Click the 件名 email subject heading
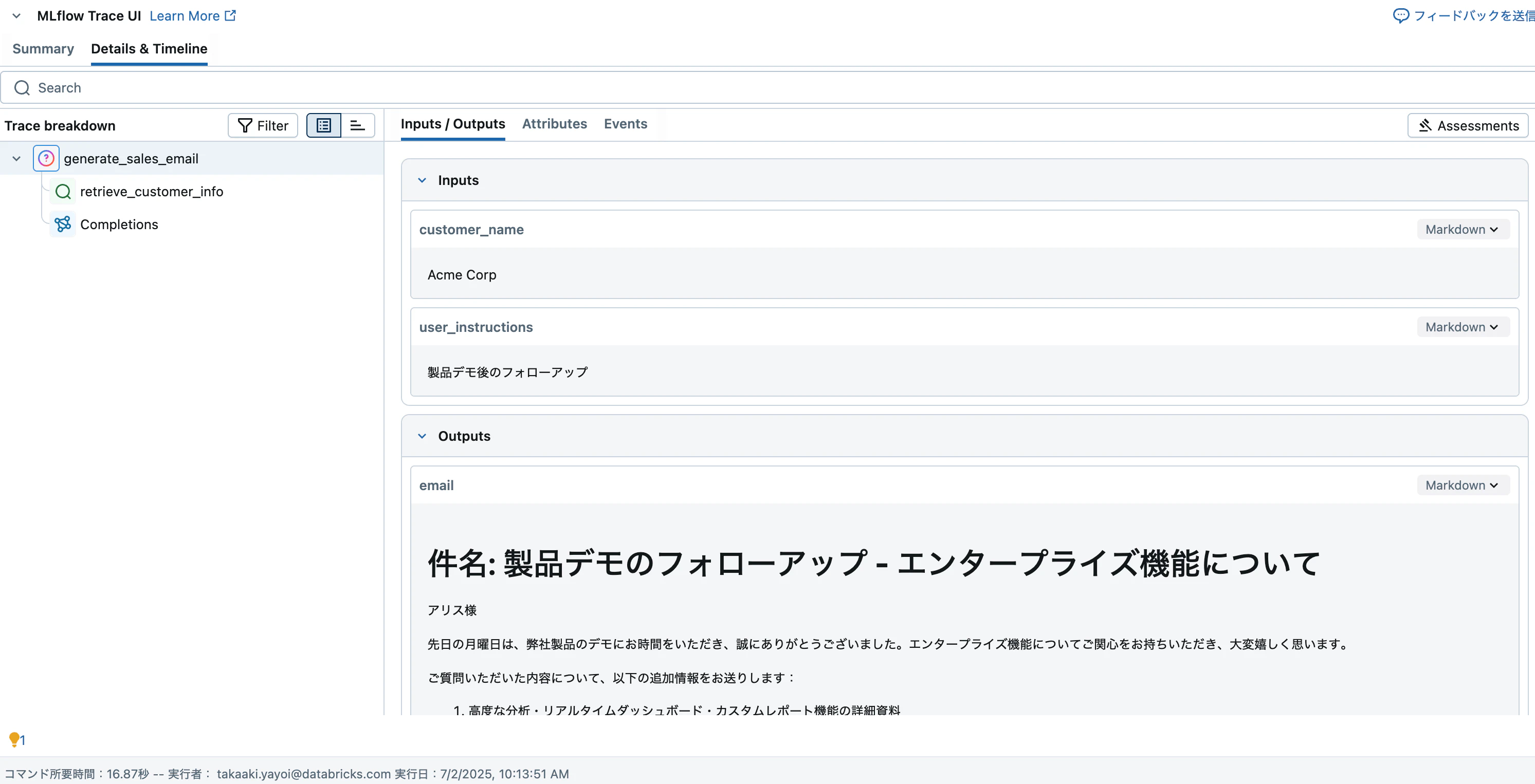This screenshot has height=784, width=1535. click(874, 564)
